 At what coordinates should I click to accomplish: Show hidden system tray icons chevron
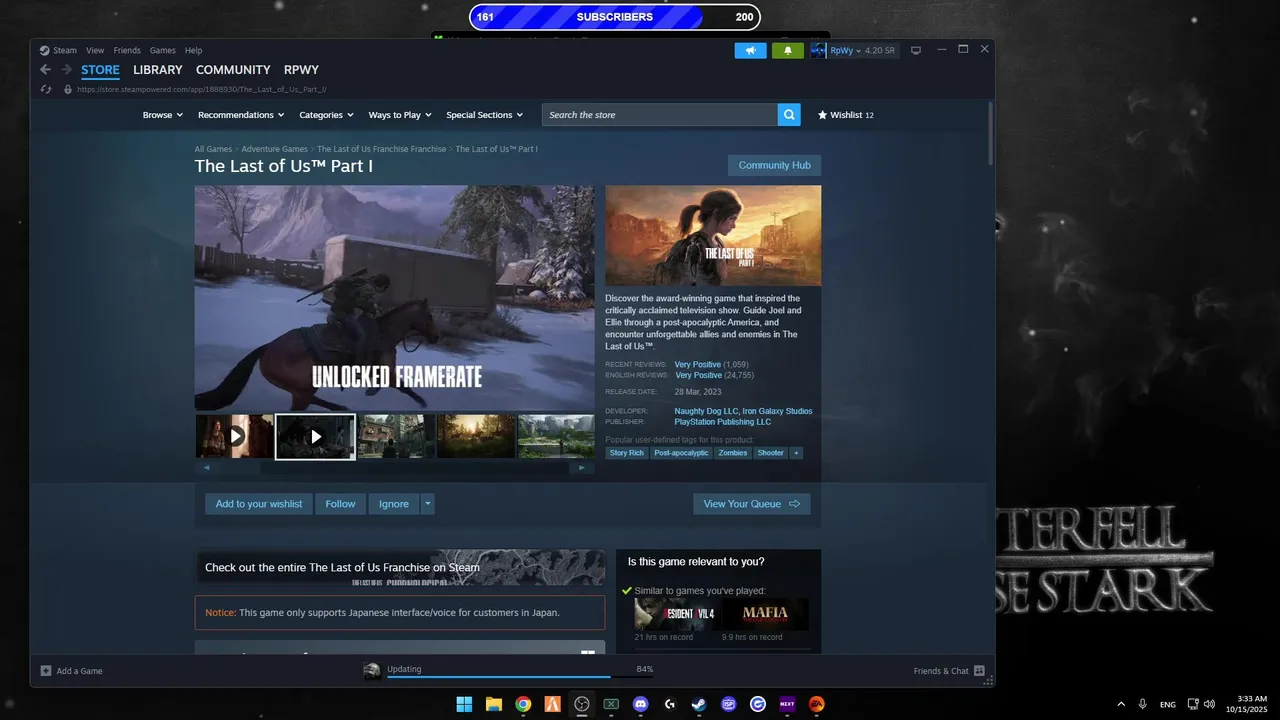pyautogui.click(x=1120, y=704)
